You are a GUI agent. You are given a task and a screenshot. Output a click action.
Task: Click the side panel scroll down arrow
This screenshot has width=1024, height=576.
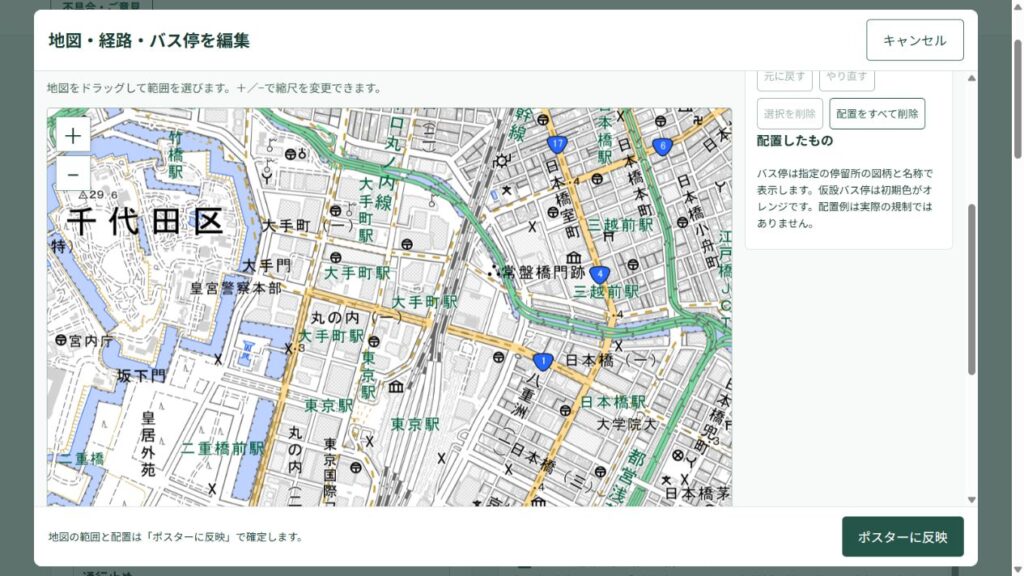click(971, 500)
